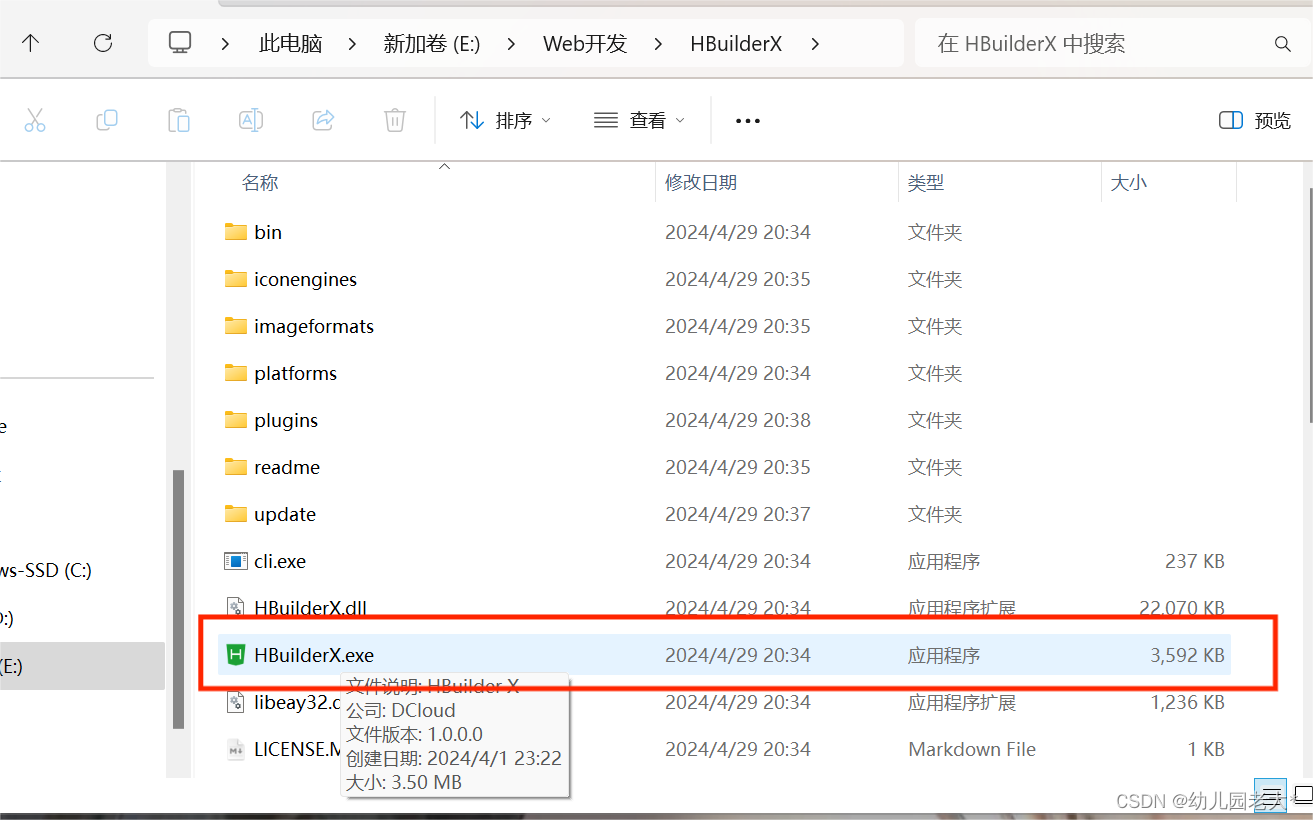This screenshot has width=1313, height=820.
Task: Expand chevron after computer icon in address bar
Action: [225, 44]
